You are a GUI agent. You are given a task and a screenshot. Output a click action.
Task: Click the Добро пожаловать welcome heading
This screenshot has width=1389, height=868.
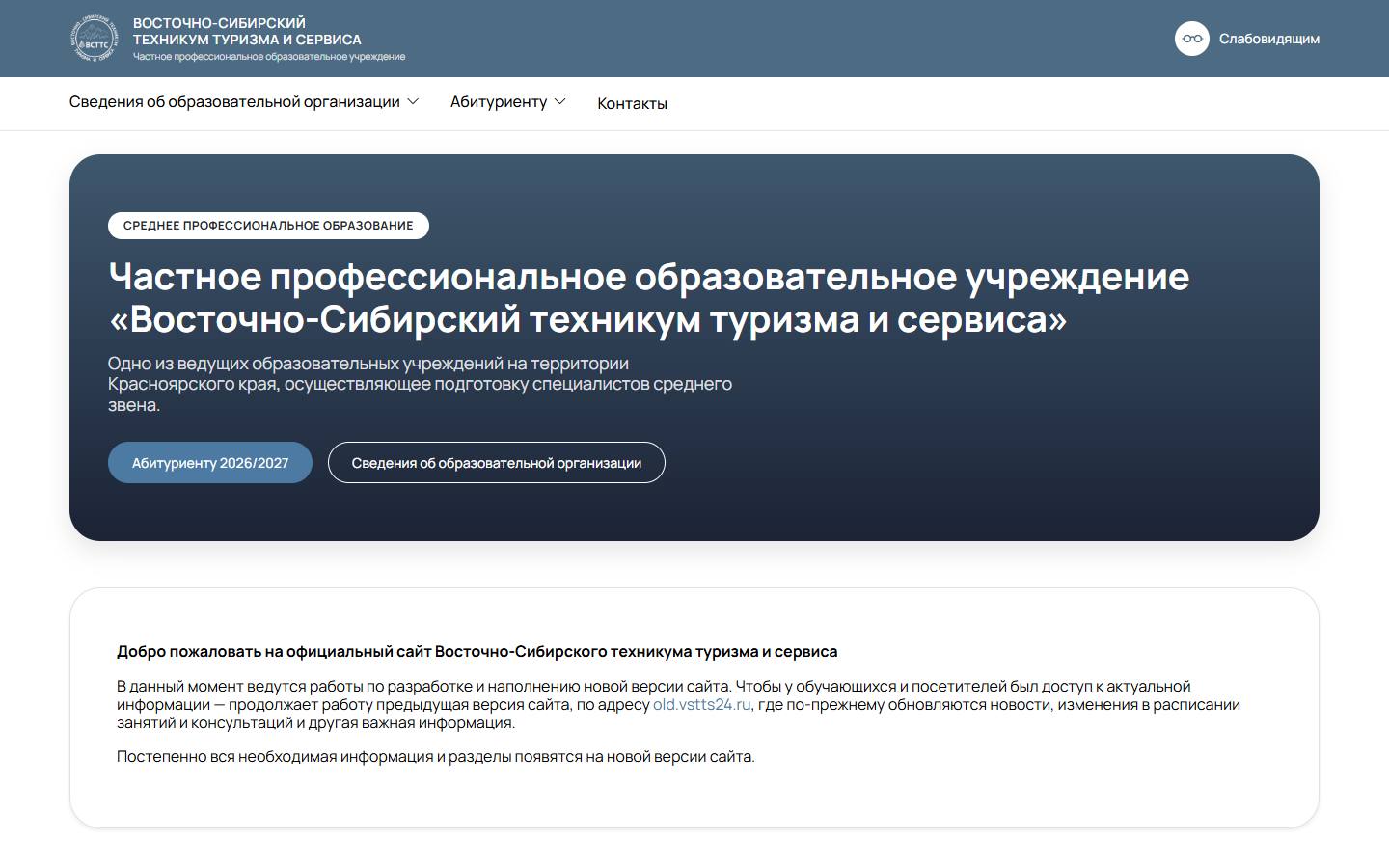pos(477,651)
